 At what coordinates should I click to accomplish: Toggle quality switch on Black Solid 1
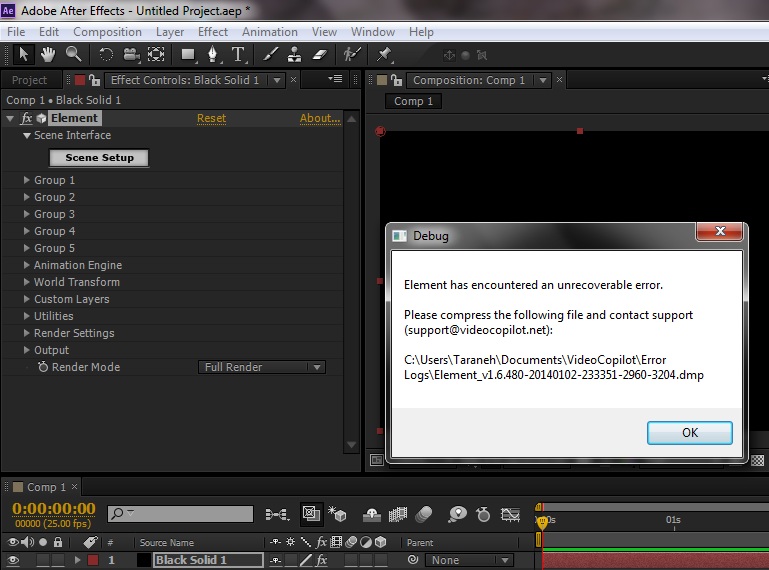[x=306, y=560]
